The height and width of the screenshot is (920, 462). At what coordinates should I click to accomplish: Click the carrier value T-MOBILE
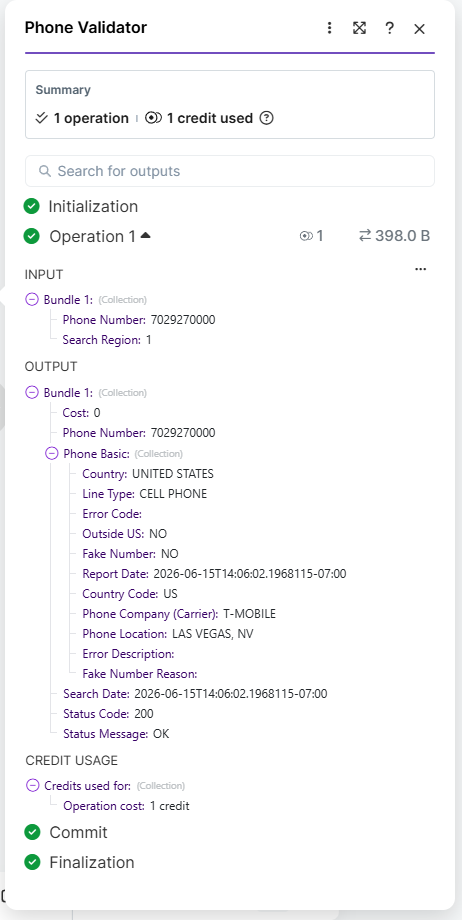(249, 614)
